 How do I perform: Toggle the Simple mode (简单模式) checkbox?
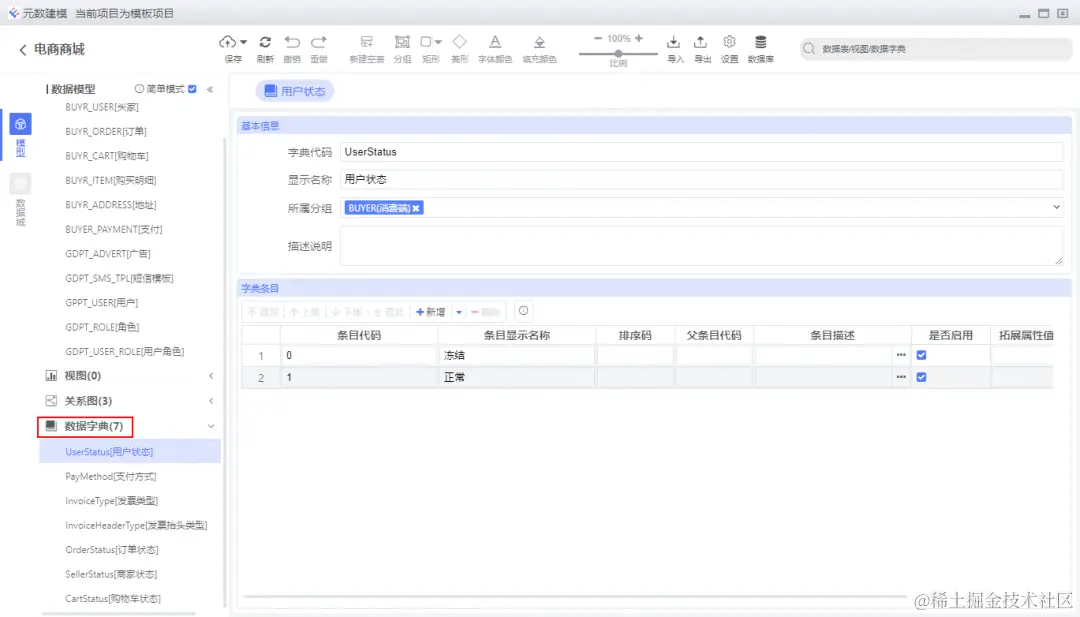click(x=192, y=89)
